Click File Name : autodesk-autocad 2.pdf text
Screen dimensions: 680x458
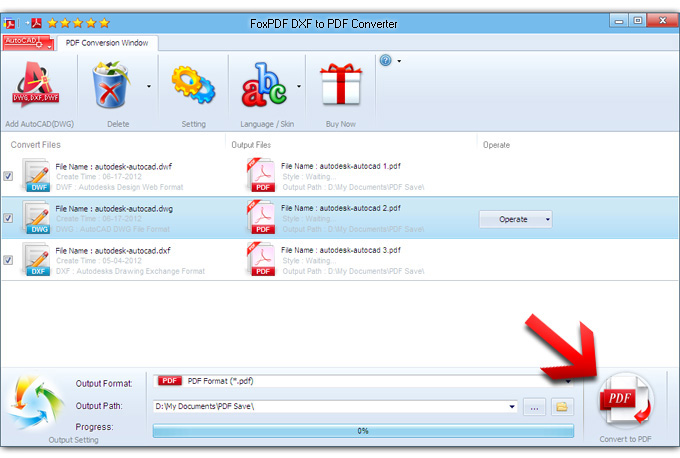click(341, 208)
